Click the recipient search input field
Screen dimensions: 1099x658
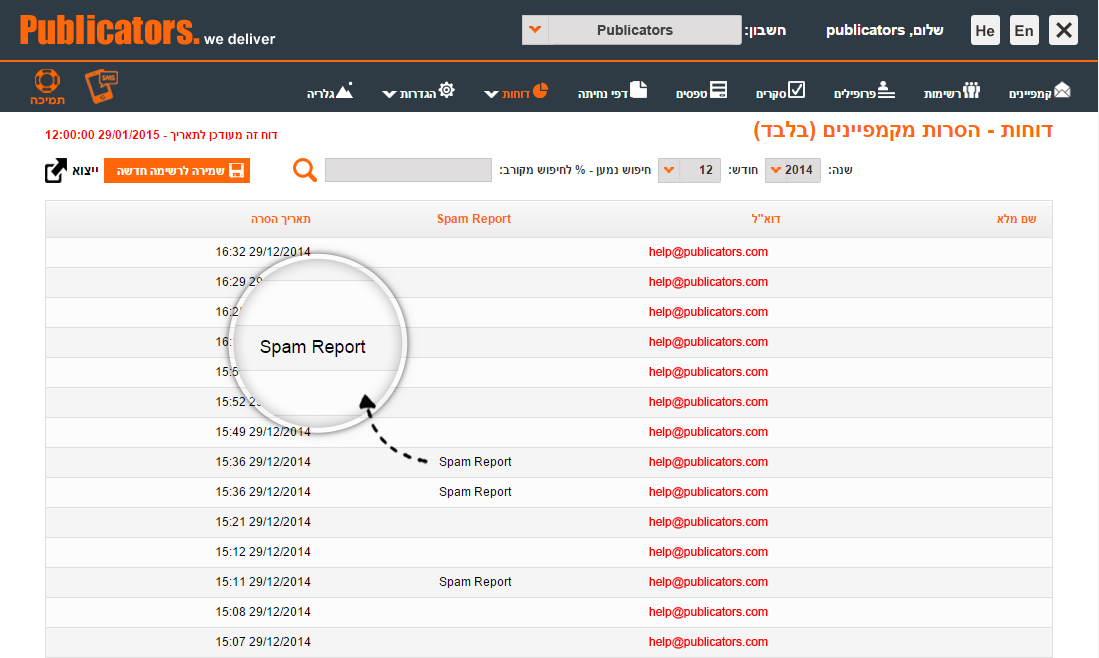(409, 170)
